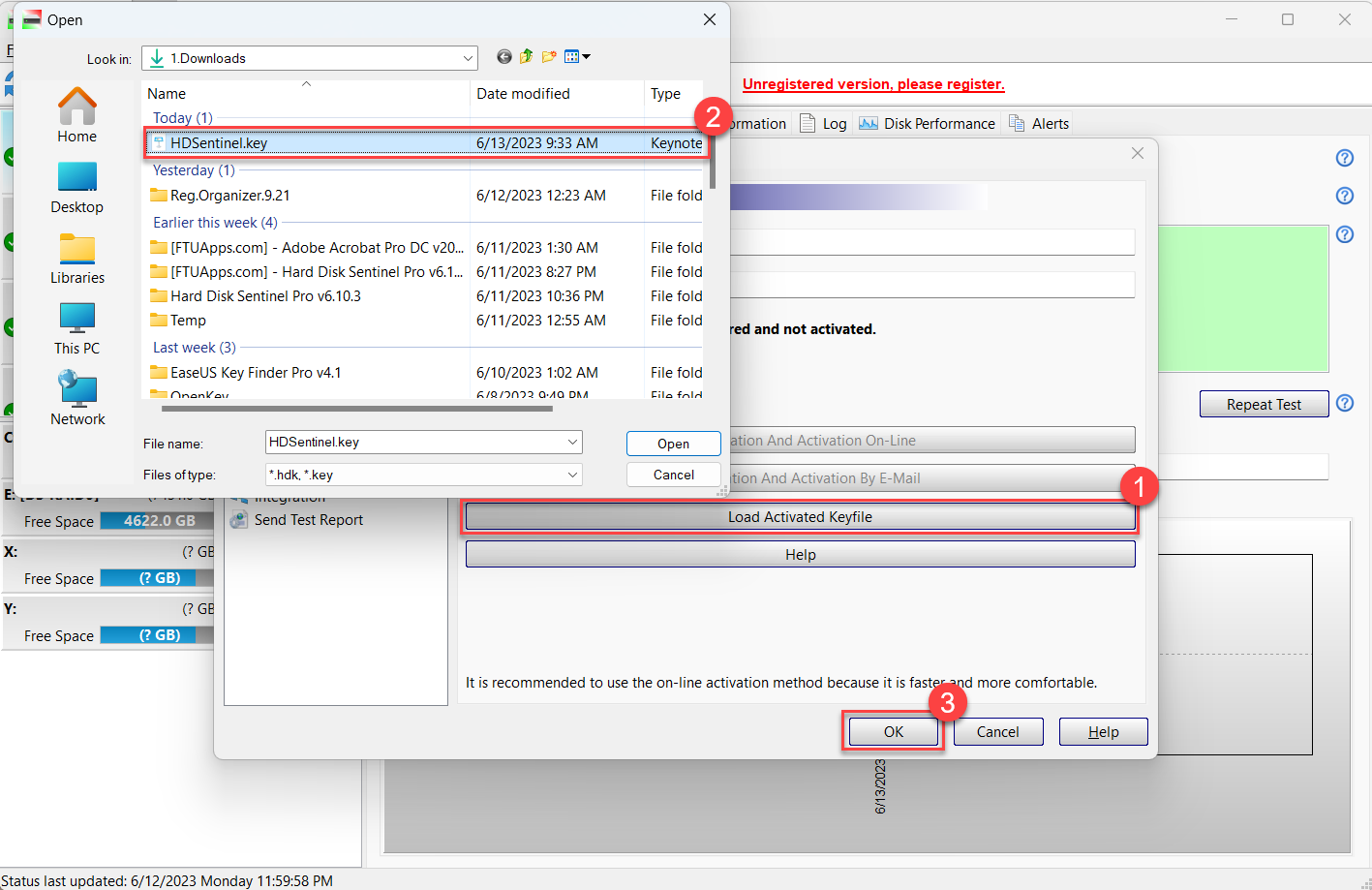Choose This PC in the places bar
The height and width of the screenshot is (890, 1372).
click(76, 329)
